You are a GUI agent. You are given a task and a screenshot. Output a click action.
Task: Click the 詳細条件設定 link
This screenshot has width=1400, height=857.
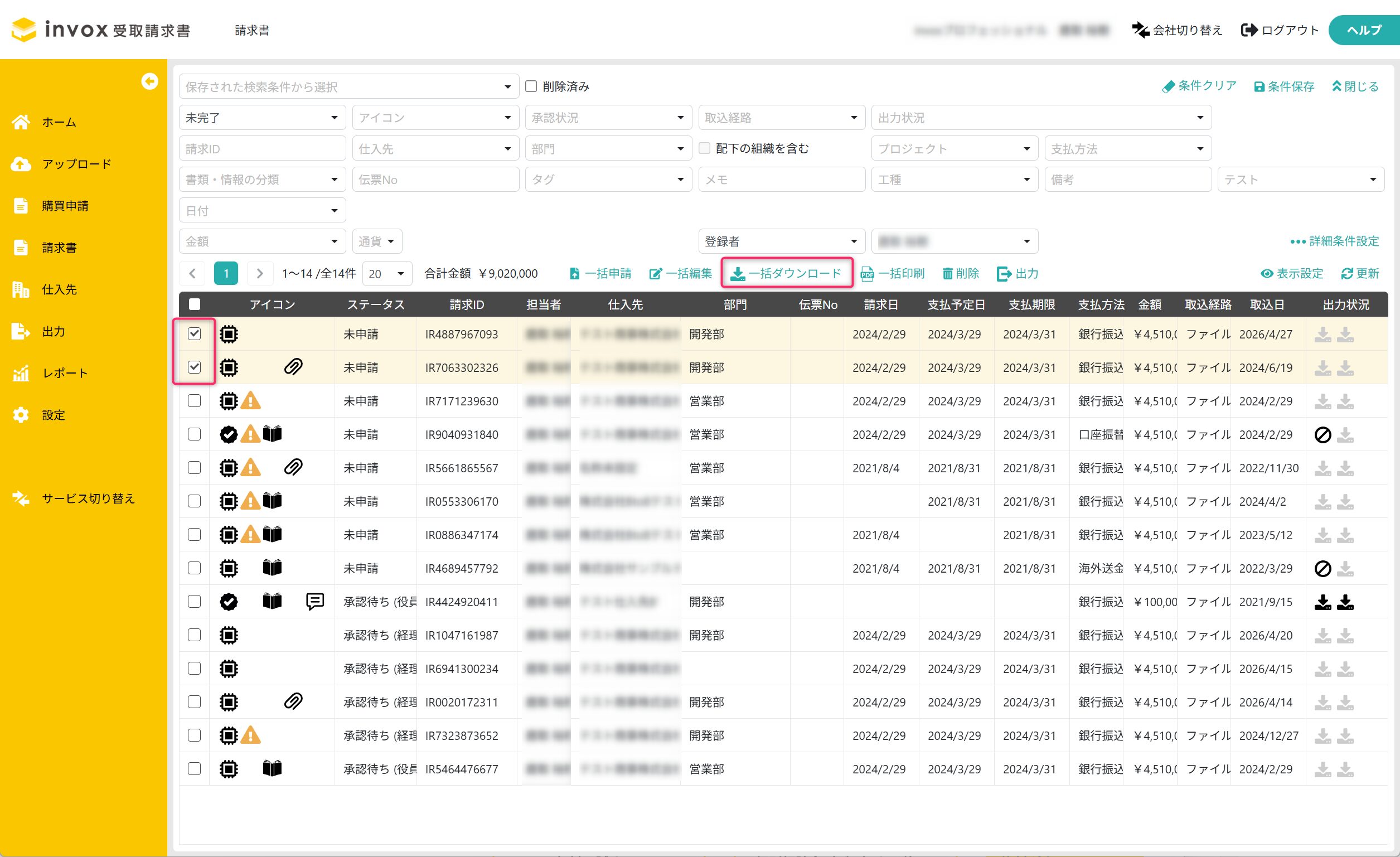coord(1335,241)
